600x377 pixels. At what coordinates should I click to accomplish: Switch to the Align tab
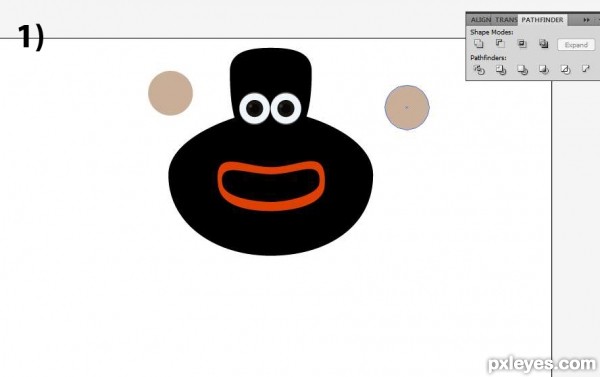click(x=481, y=20)
